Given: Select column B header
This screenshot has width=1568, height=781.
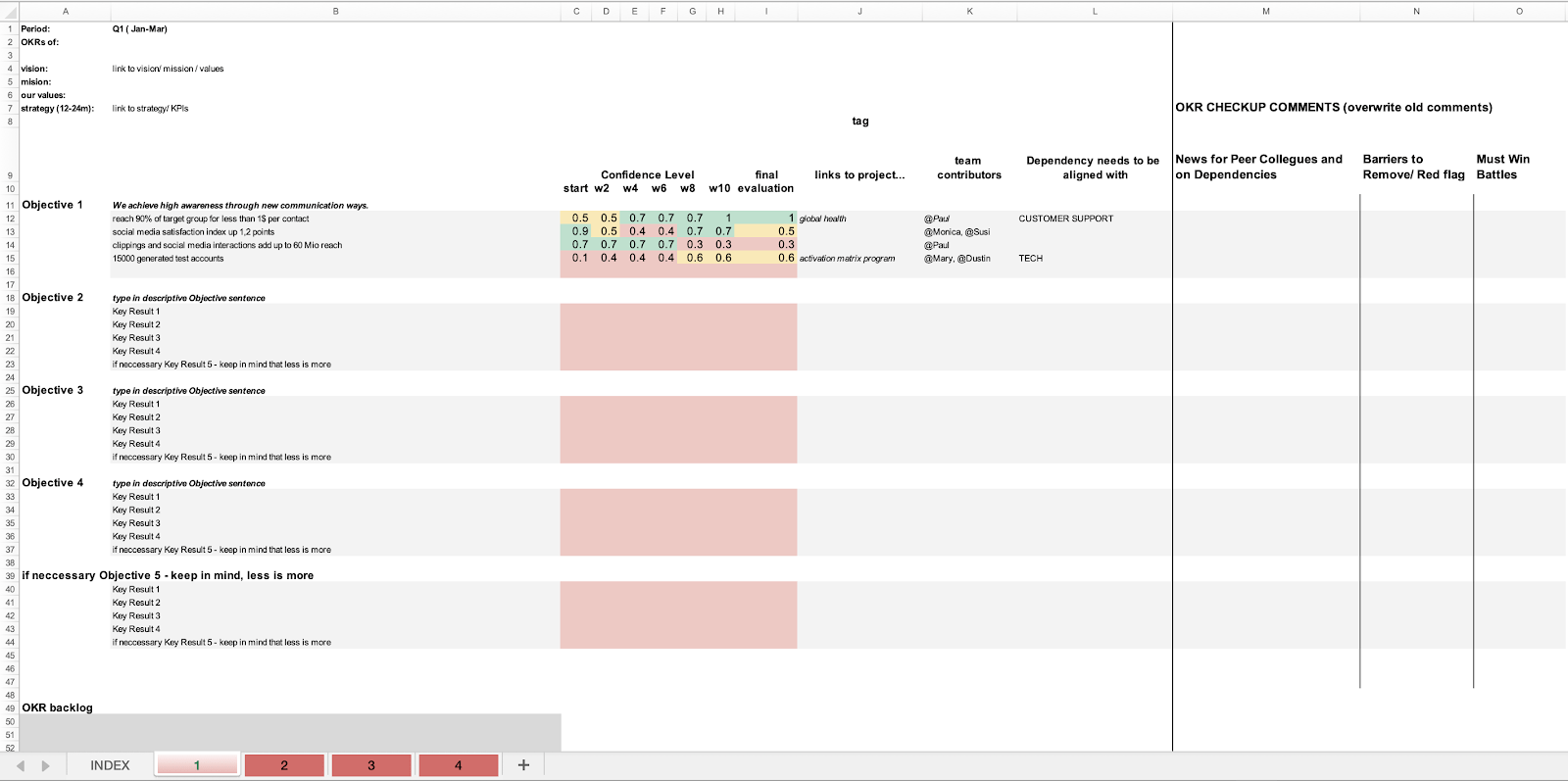Looking at the screenshot, I should [x=335, y=12].
